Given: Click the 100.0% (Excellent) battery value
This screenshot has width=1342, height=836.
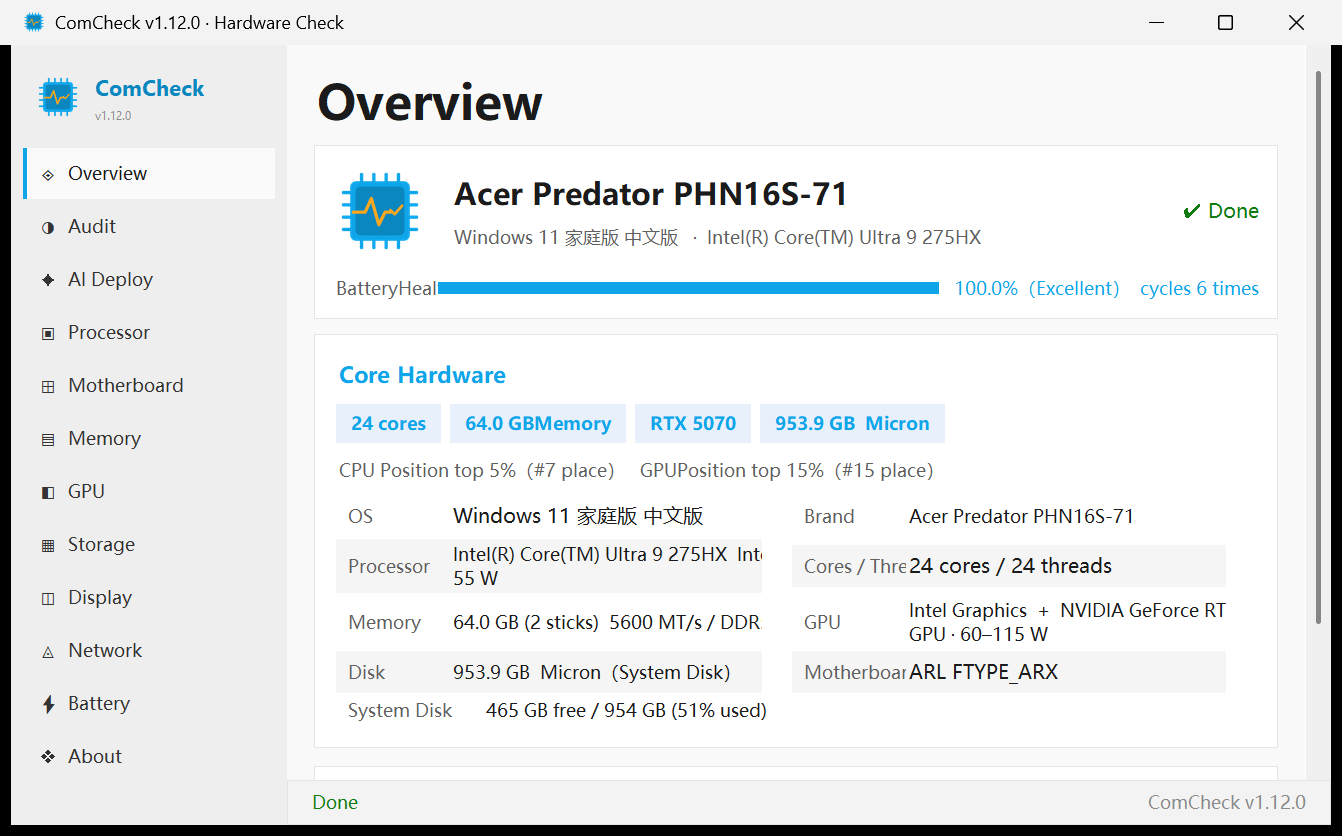Looking at the screenshot, I should coord(1037,289).
